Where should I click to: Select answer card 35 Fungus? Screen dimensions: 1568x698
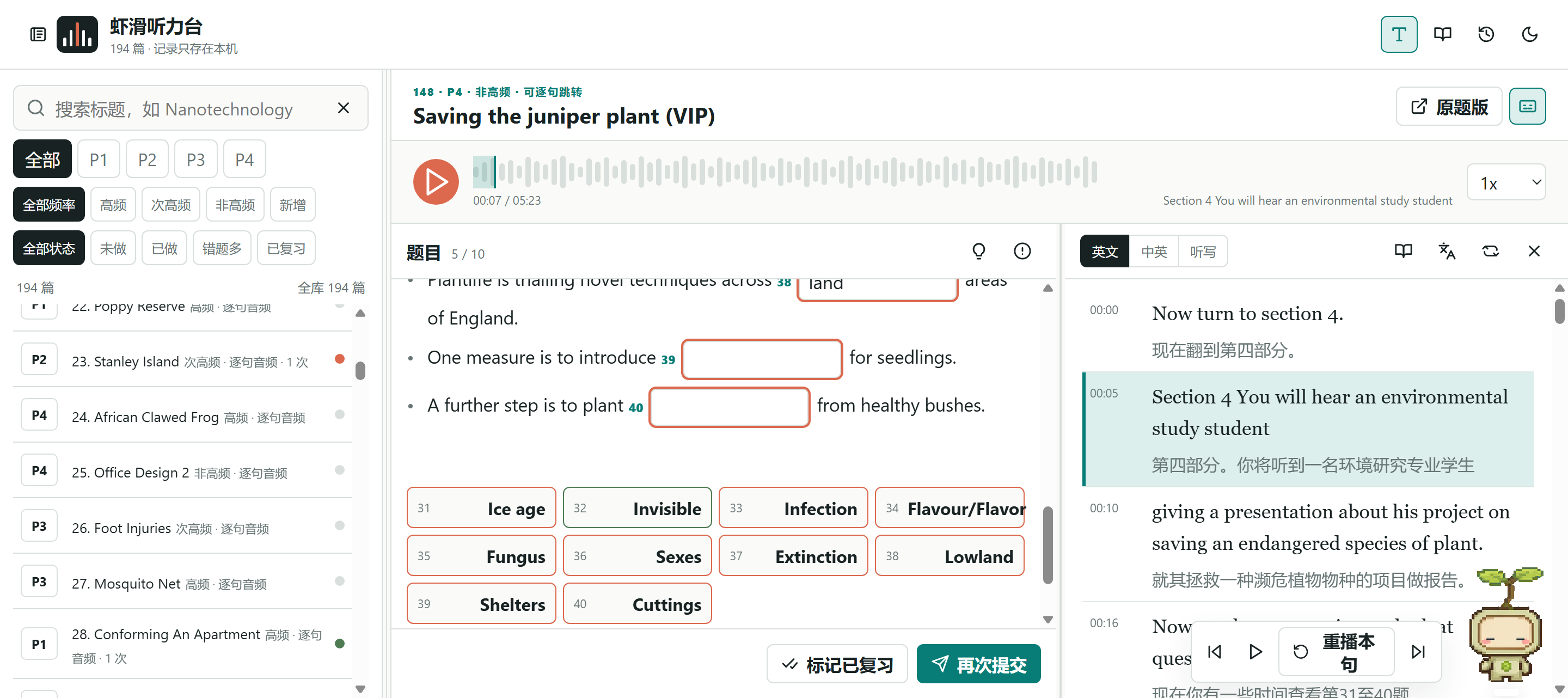tap(481, 555)
